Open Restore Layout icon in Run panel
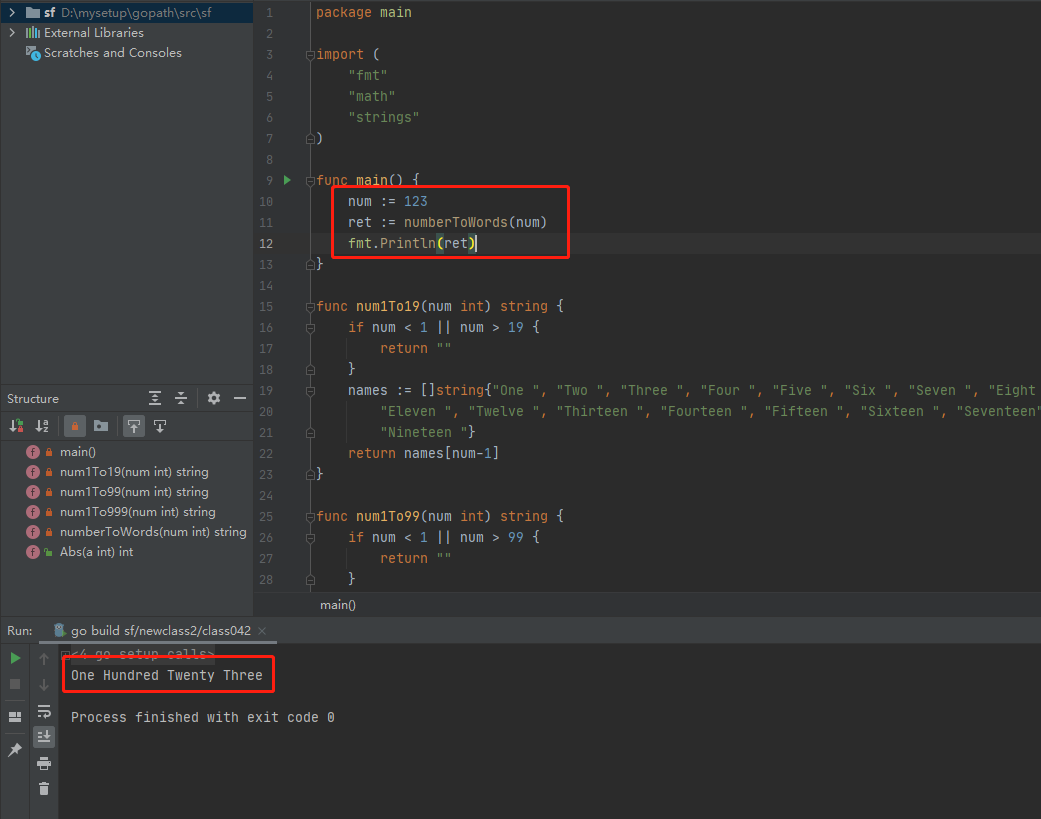The width and height of the screenshot is (1041, 819). [x=15, y=717]
